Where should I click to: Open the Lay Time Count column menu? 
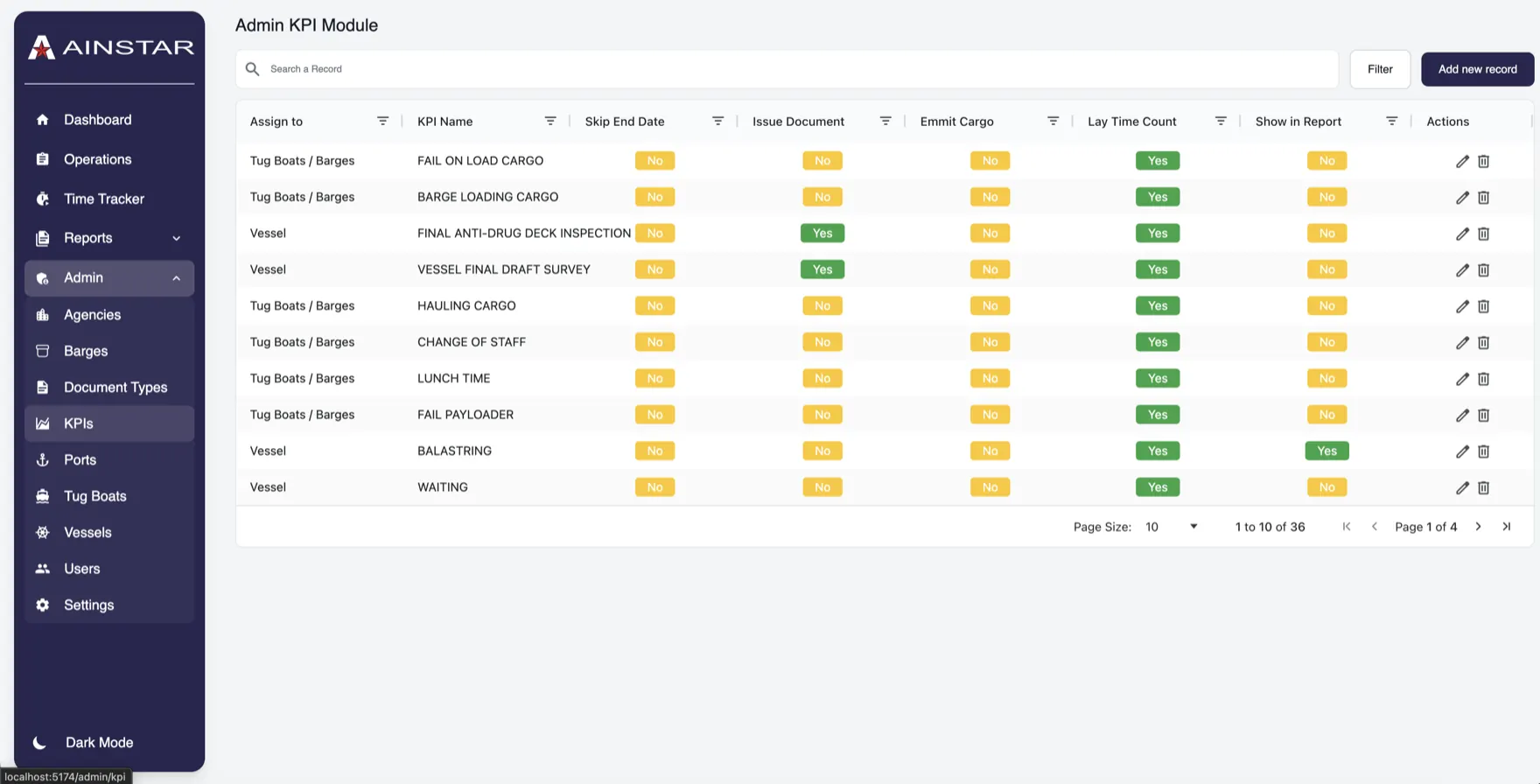pyautogui.click(x=1221, y=121)
